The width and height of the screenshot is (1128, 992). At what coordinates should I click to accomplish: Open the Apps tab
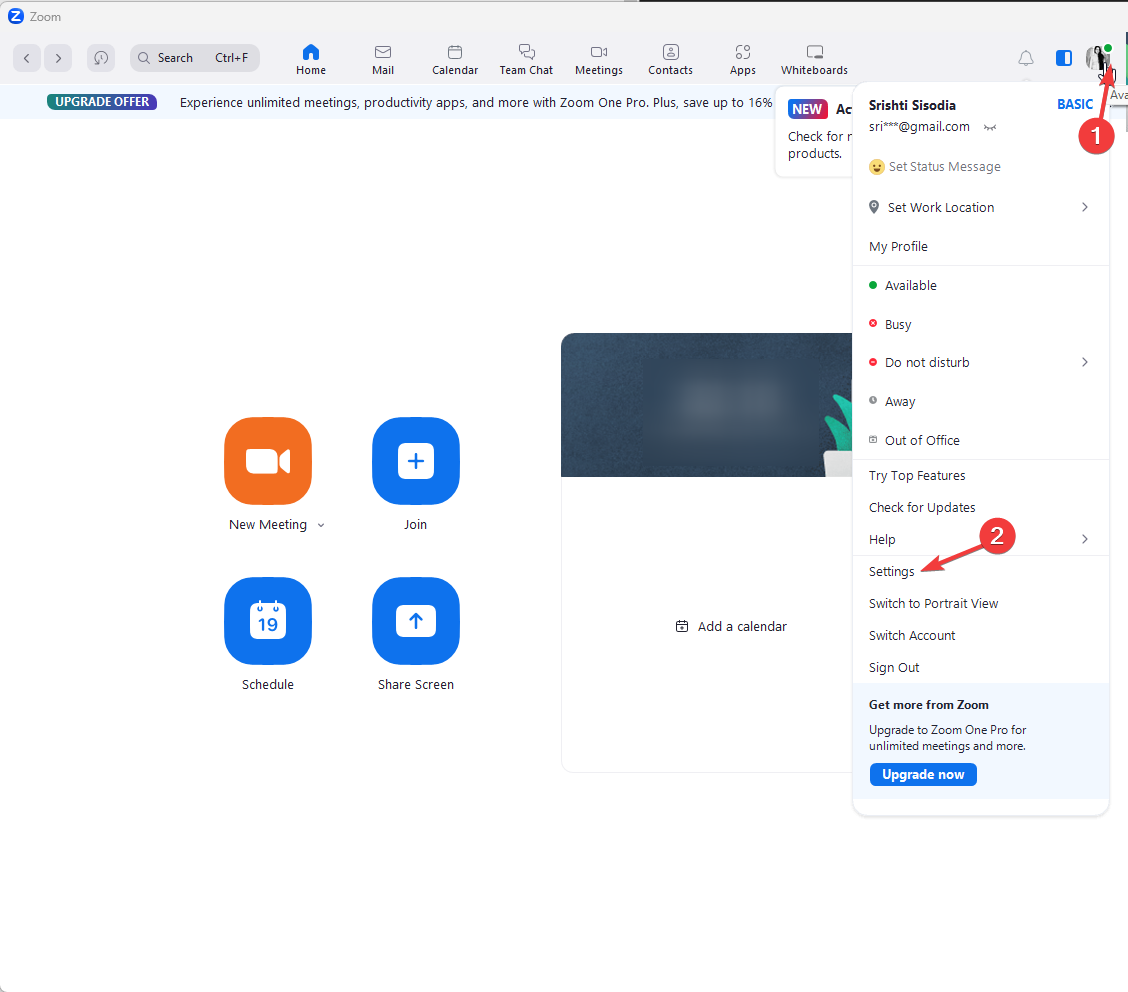[743, 60]
